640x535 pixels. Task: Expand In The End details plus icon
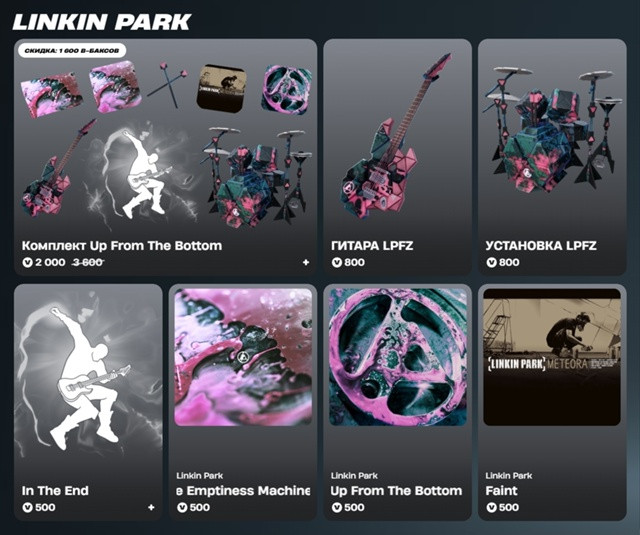coord(151,507)
